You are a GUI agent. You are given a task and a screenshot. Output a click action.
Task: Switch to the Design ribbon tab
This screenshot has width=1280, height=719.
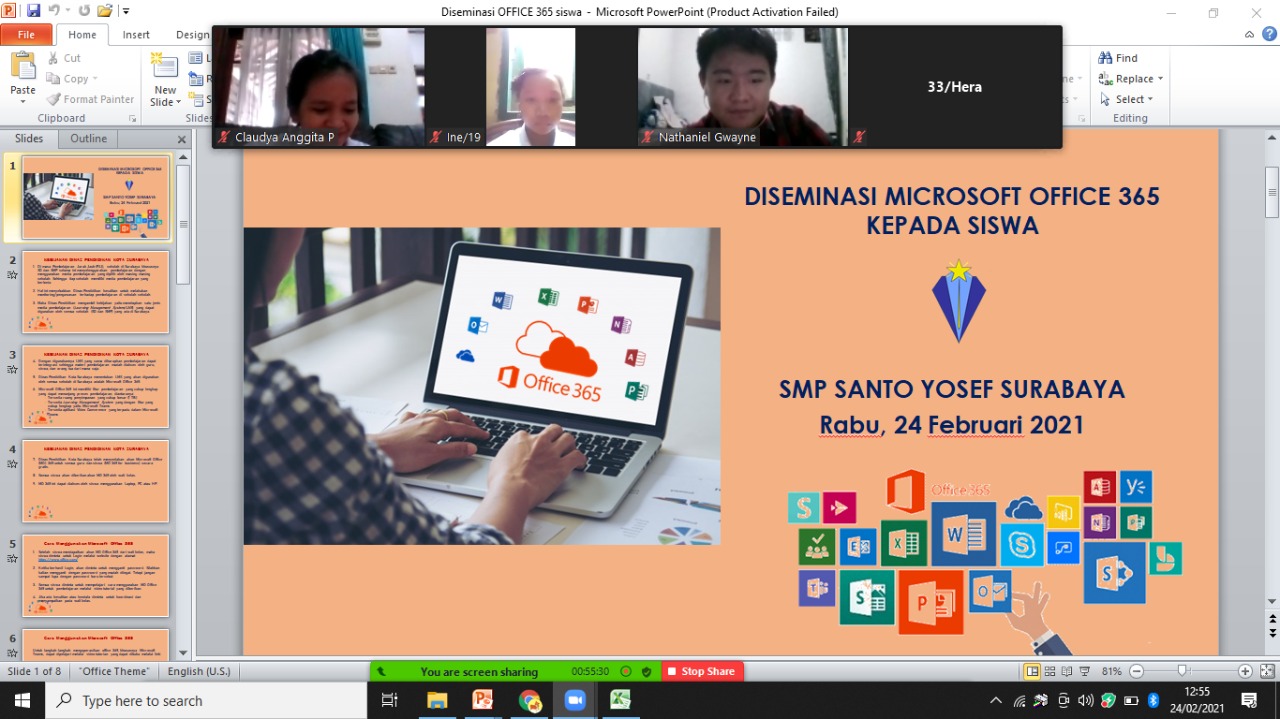pos(192,34)
